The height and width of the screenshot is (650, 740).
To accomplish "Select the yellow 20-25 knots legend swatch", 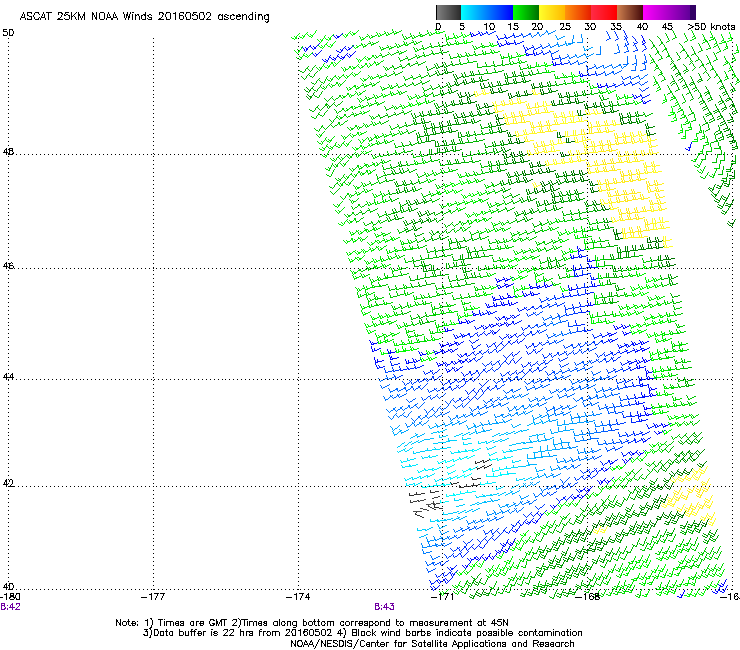I will (552, 12).
